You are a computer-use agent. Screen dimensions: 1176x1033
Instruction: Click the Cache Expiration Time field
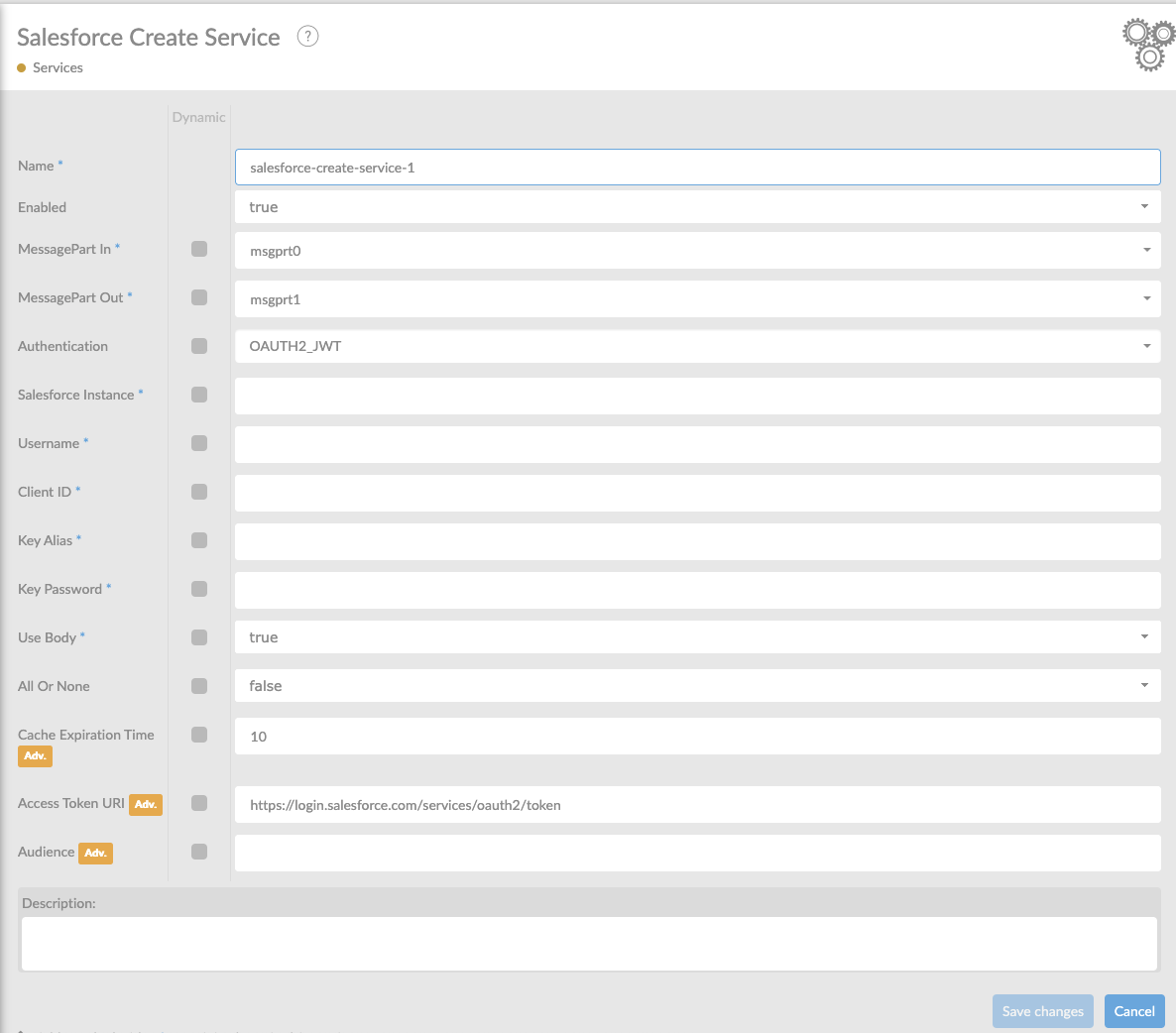697,737
